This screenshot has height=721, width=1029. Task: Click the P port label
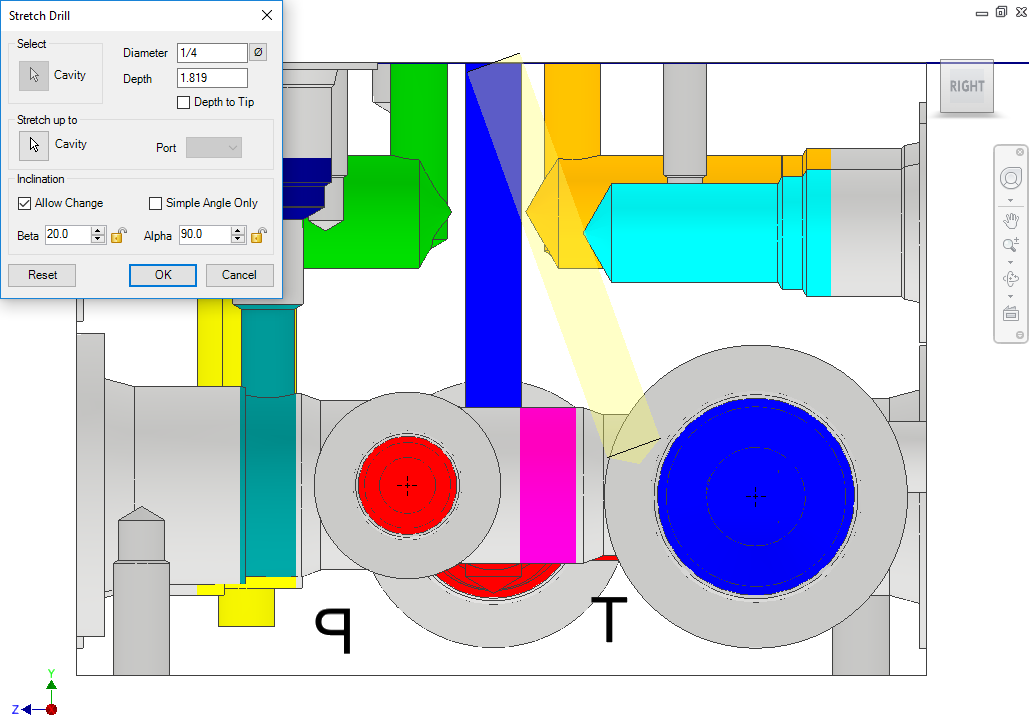[x=334, y=630]
